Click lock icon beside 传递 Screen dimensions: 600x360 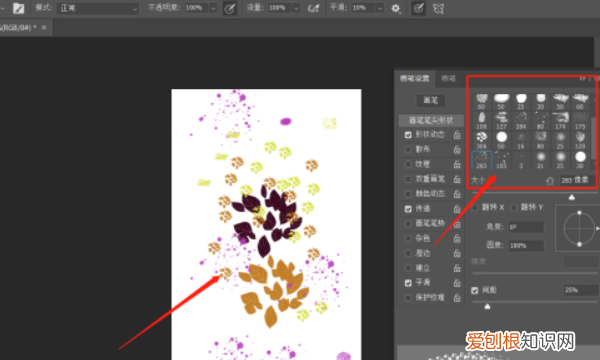[457, 209]
